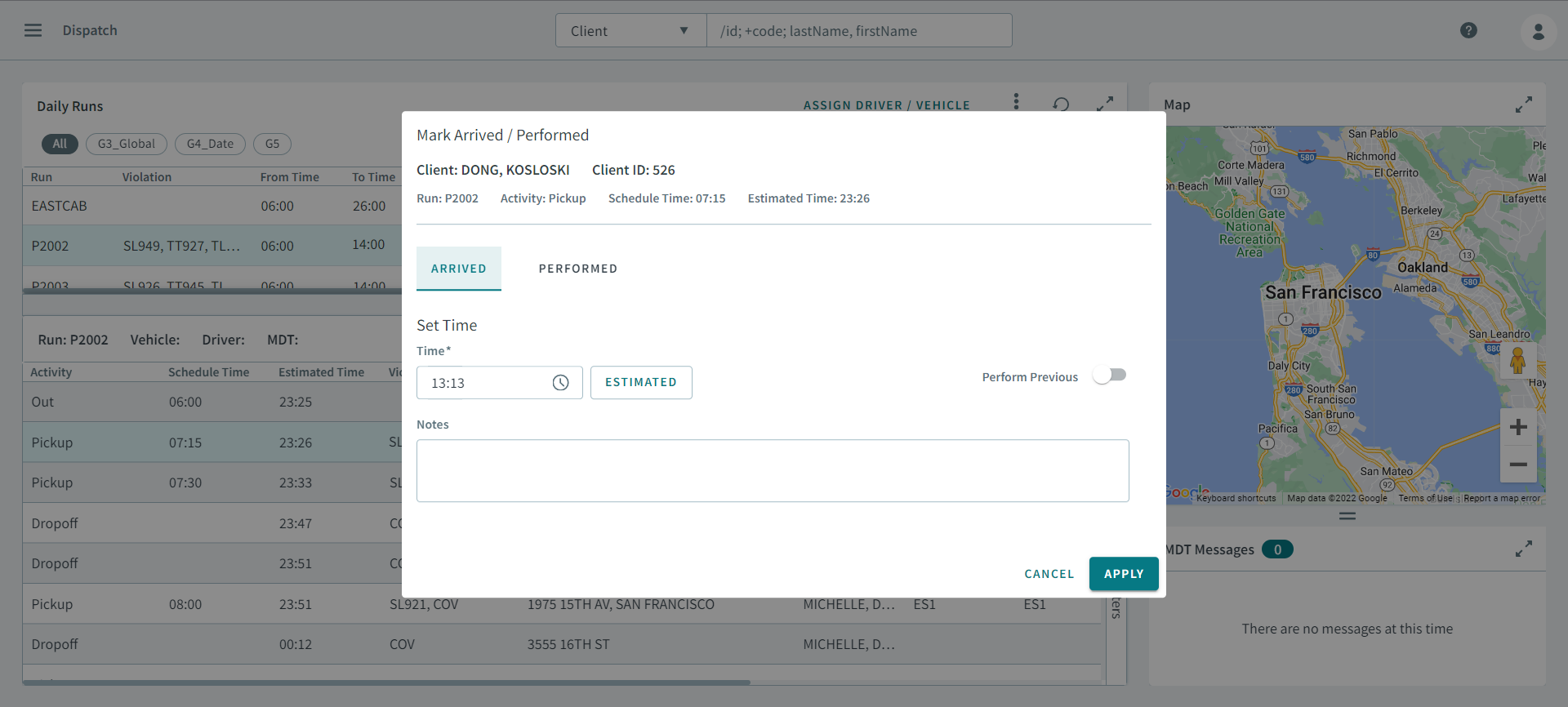
Task: Expand the Map panel fullscreen
Action: pos(1524,105)
